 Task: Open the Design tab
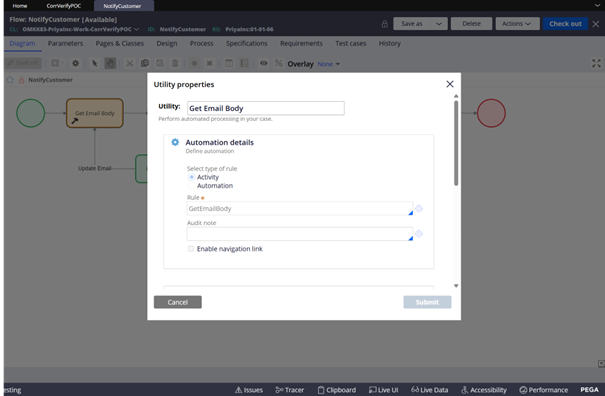click(x=167, y=43)
